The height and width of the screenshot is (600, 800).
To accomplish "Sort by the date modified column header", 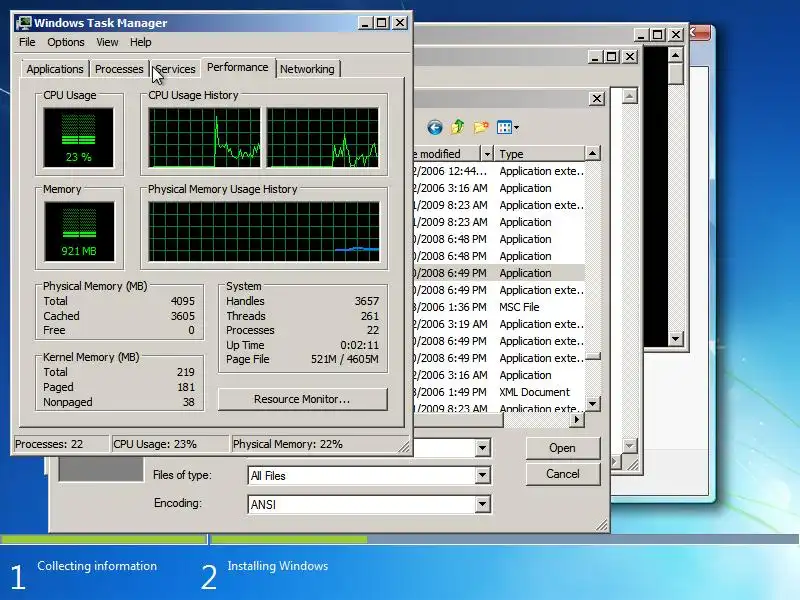I will coord(447,154).
